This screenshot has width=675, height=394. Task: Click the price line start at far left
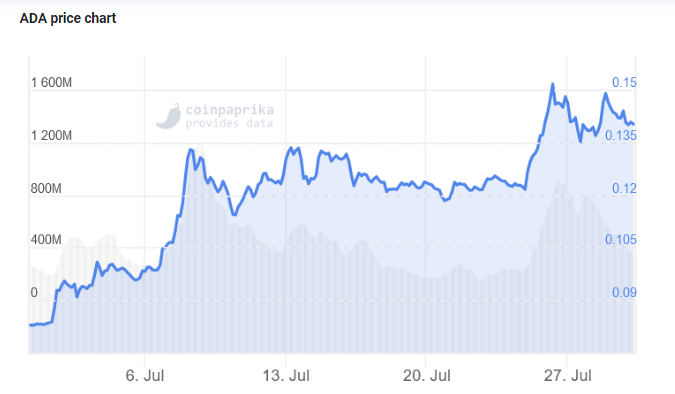click(31, 325)
